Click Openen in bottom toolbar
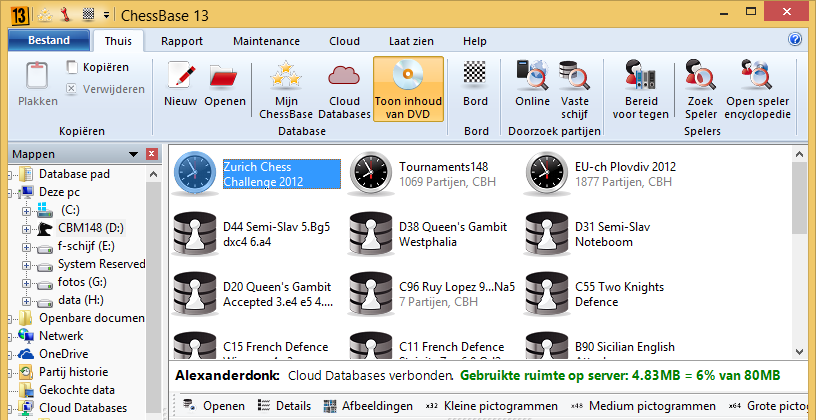The image size is (816, 420). tap(214, 406)
